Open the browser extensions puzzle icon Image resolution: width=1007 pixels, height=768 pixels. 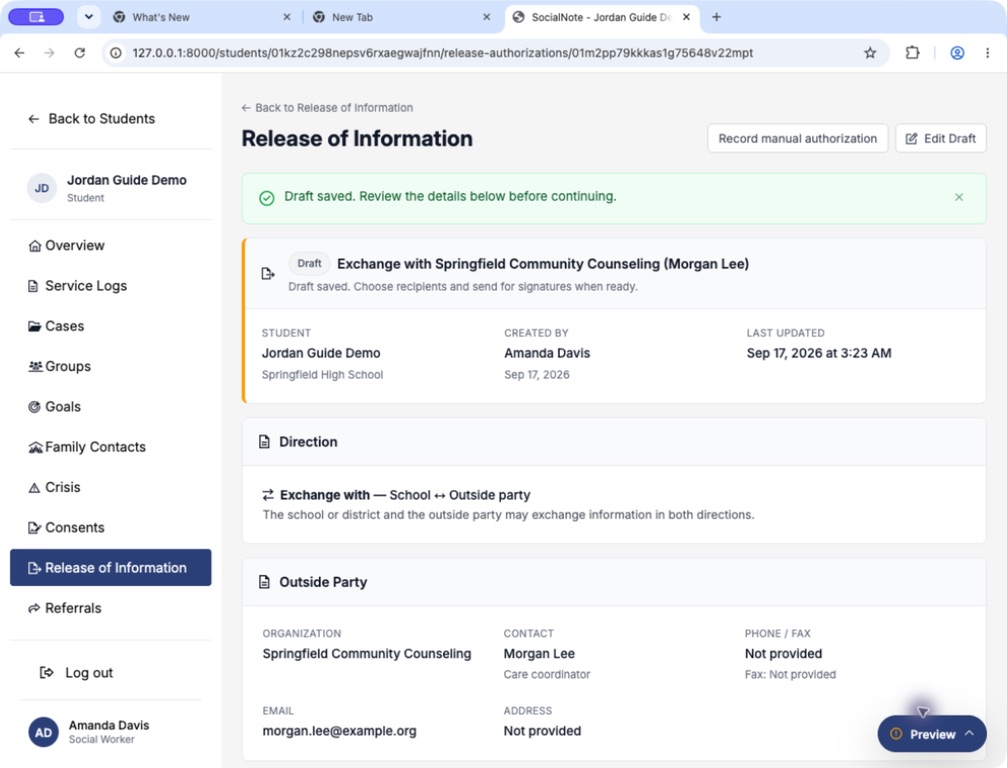tap(912, 53)
